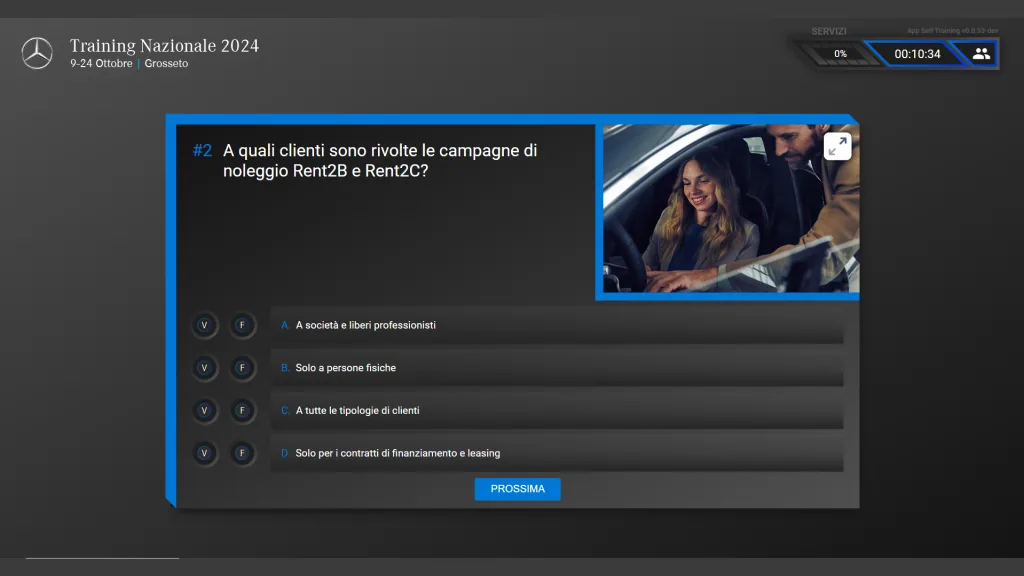
Task: Mark answer B as Falso (F)
Action: point(242,368)
